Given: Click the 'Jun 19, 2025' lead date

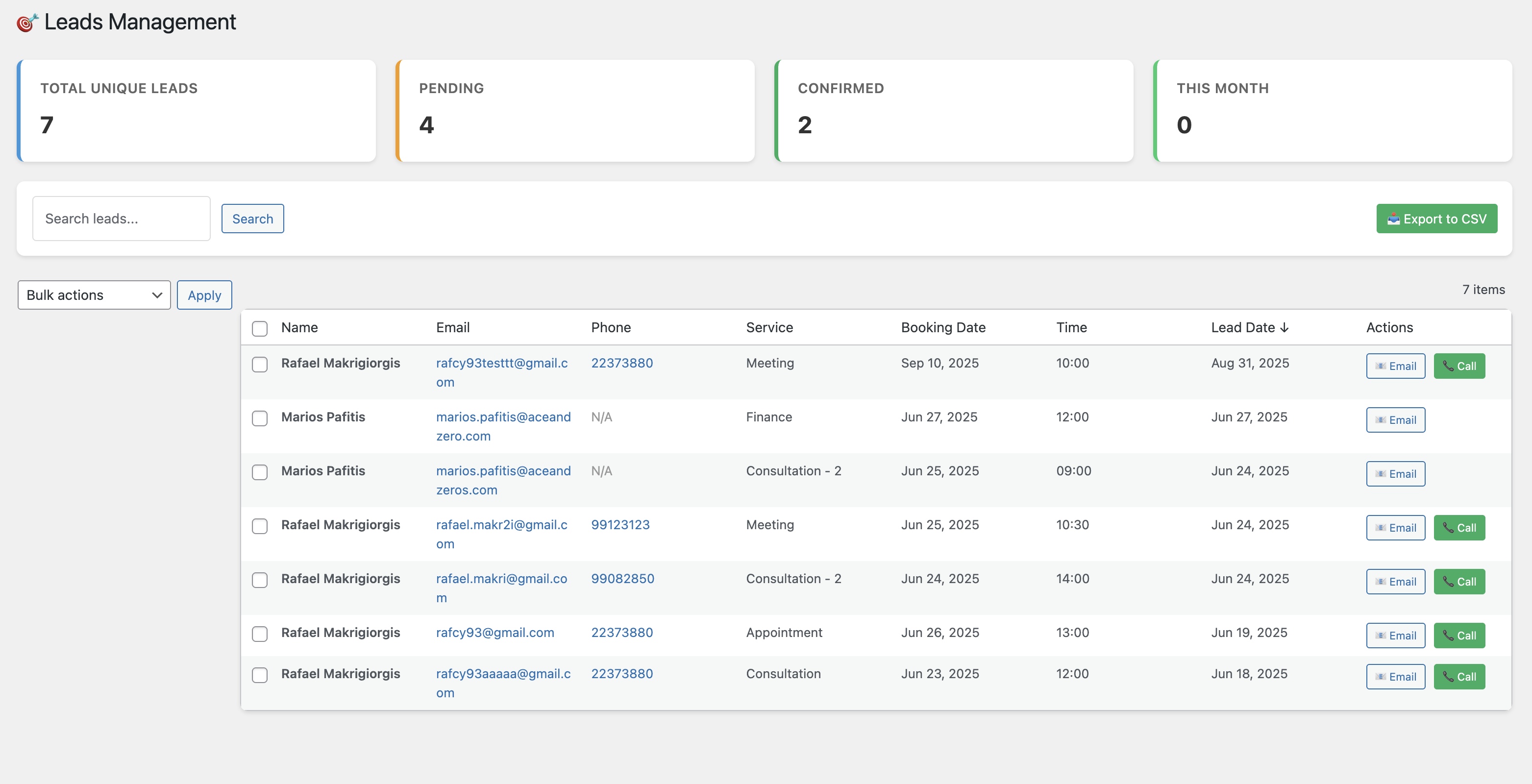Looking at the screenshot, I should point(1249,633).
